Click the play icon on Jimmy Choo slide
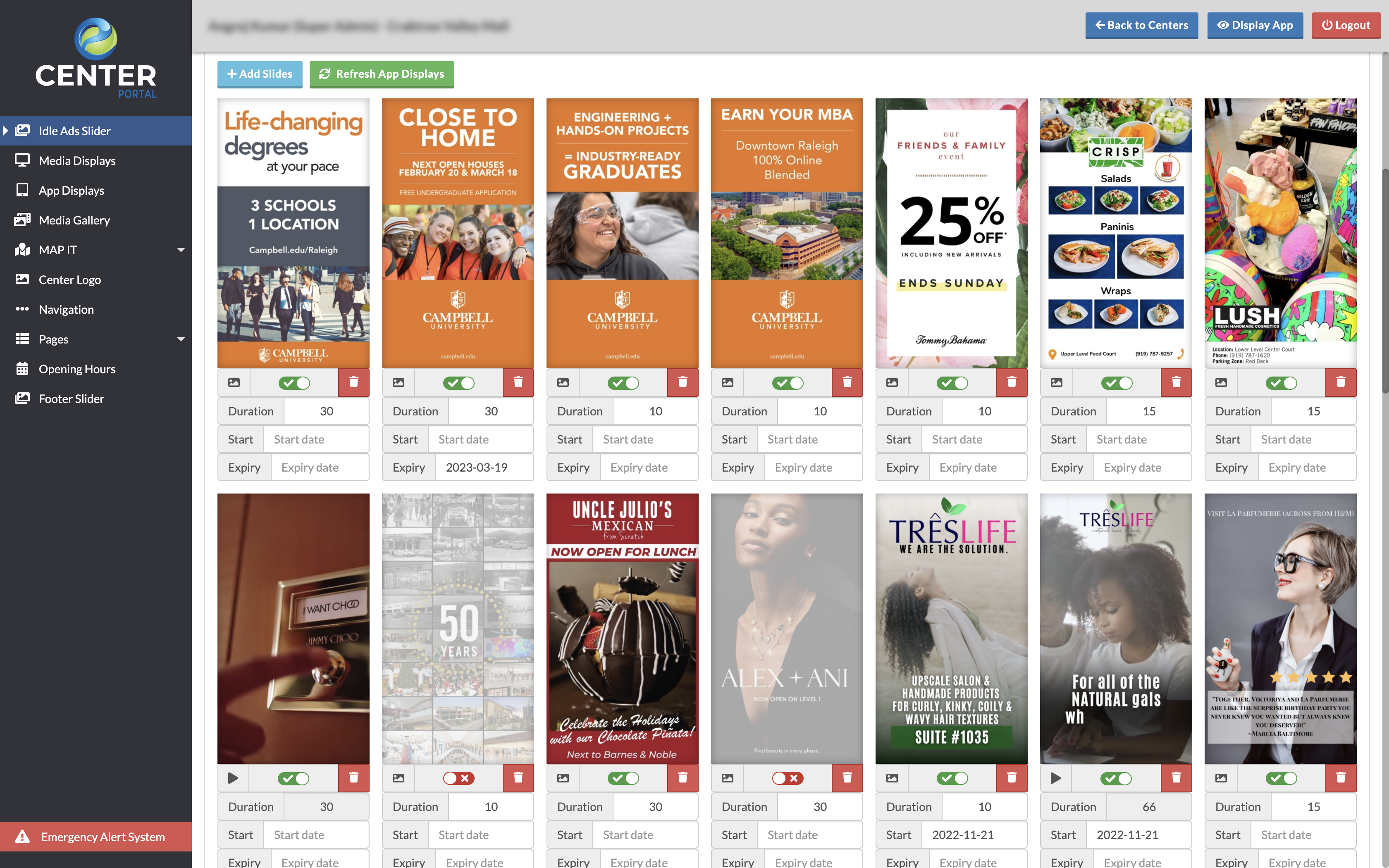Image resolution: width=1389 pixels, height=868 pixels. click(x=232, y=778)
